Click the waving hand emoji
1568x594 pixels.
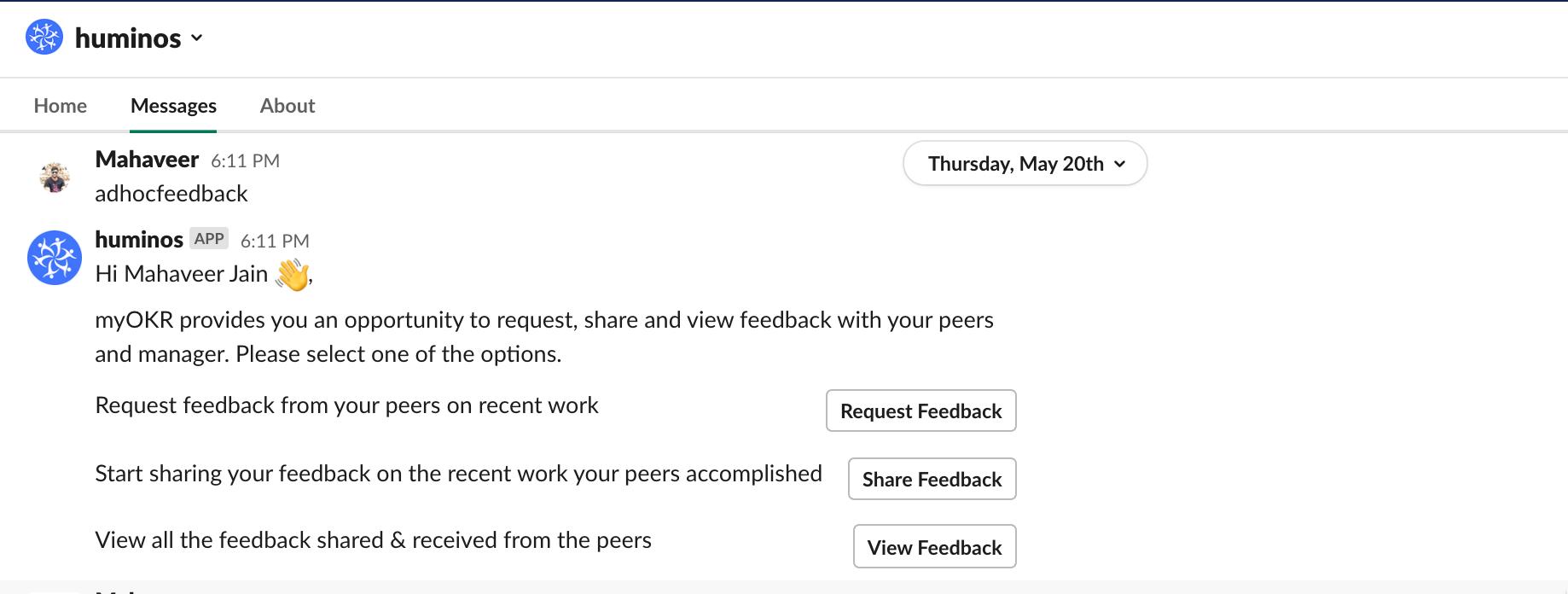[292, 274]
